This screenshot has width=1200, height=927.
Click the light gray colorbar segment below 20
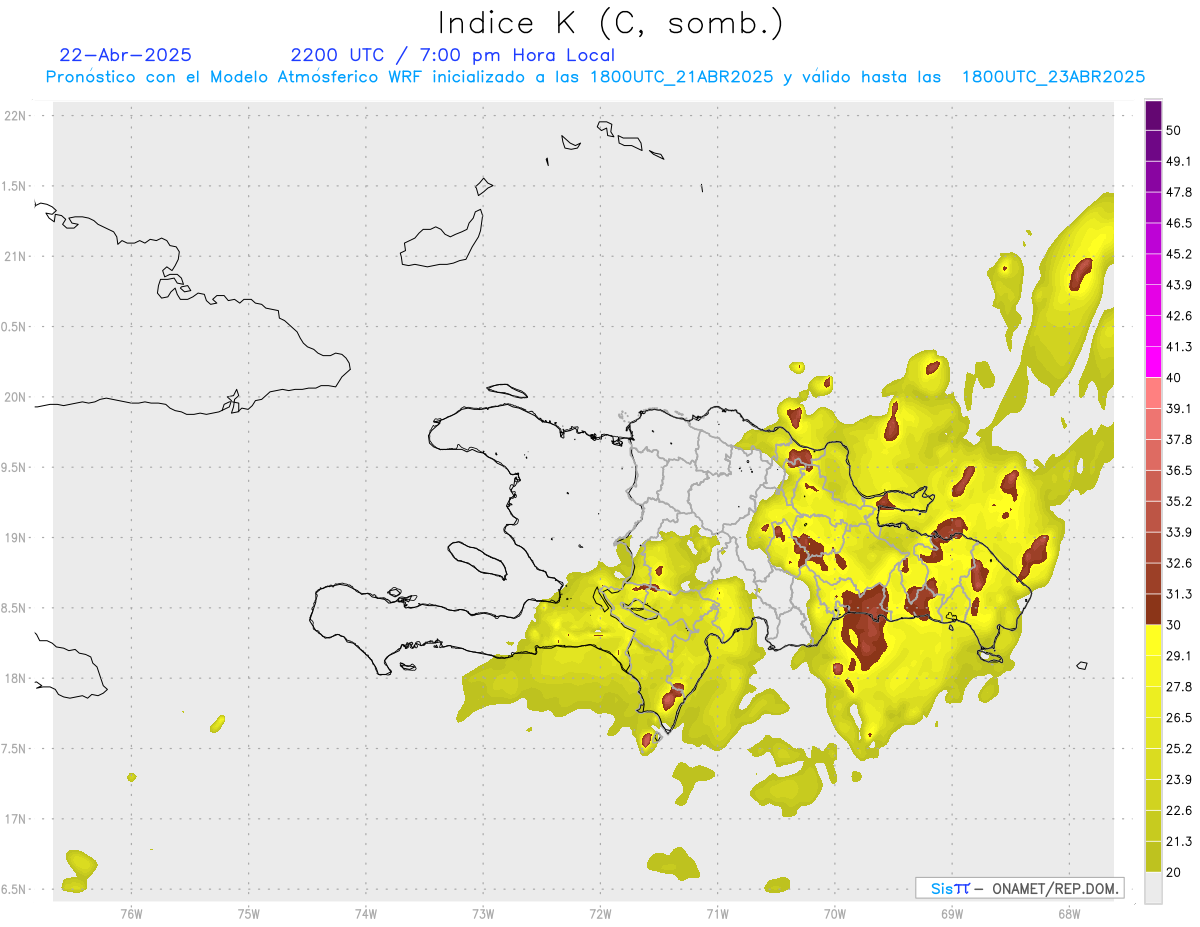[1153, 888]
